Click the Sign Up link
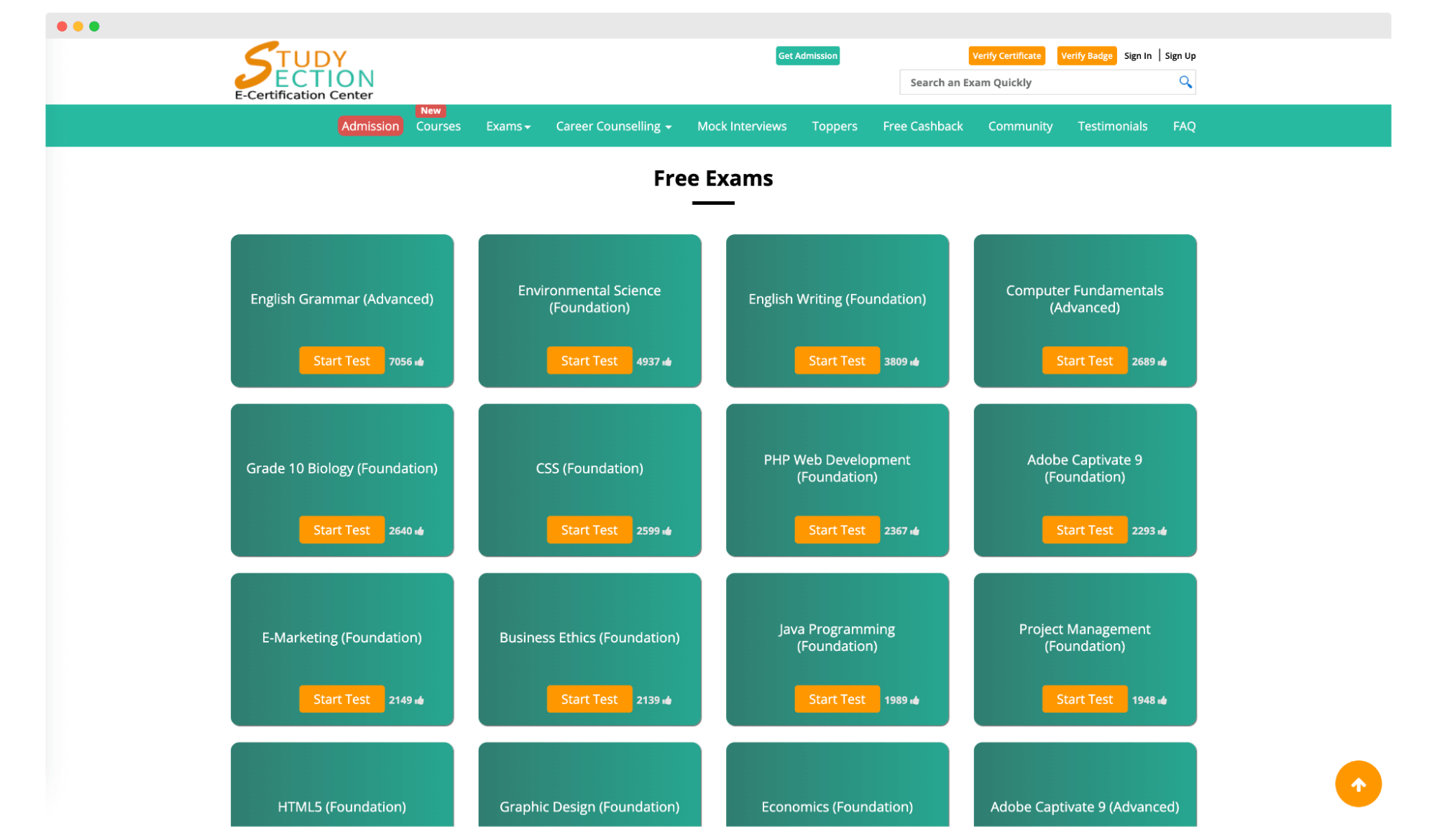 pos(1180,56)
